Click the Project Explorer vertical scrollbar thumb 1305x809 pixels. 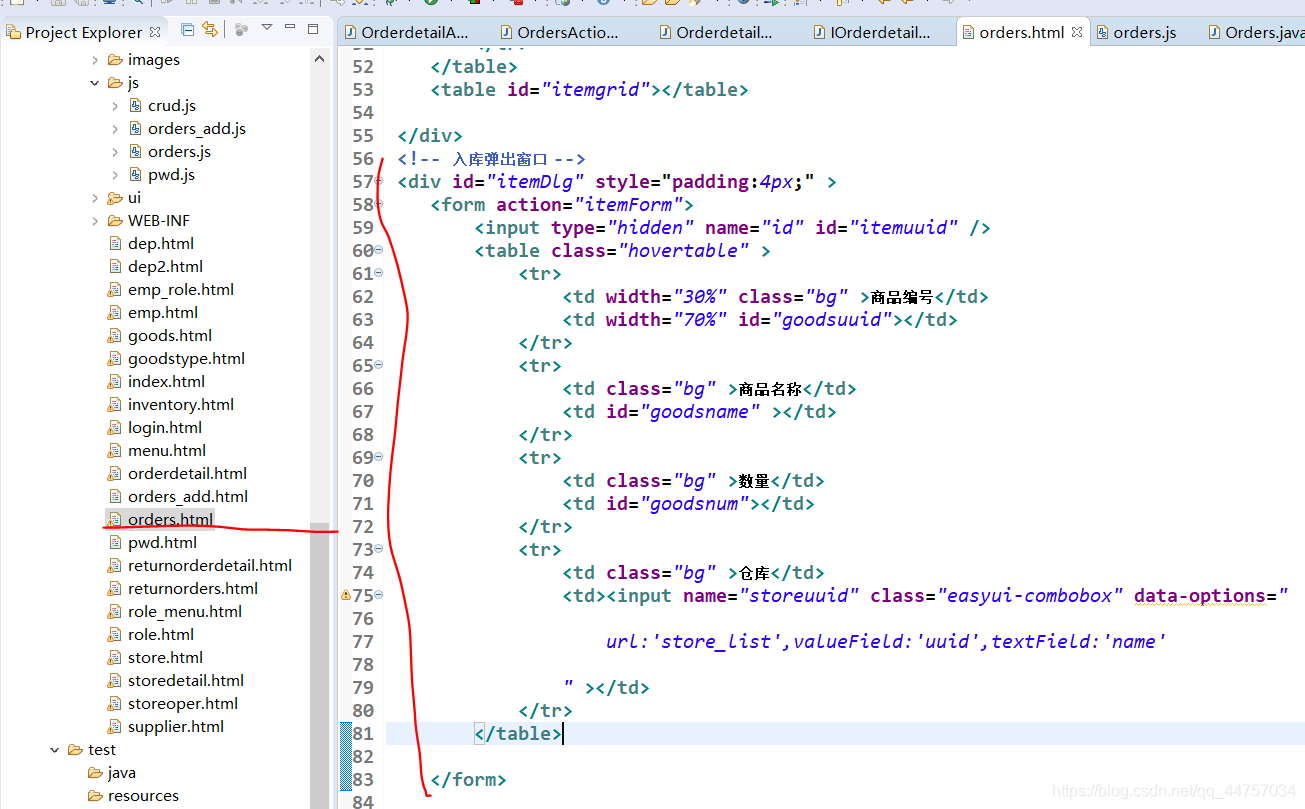(x=320, y=665)
